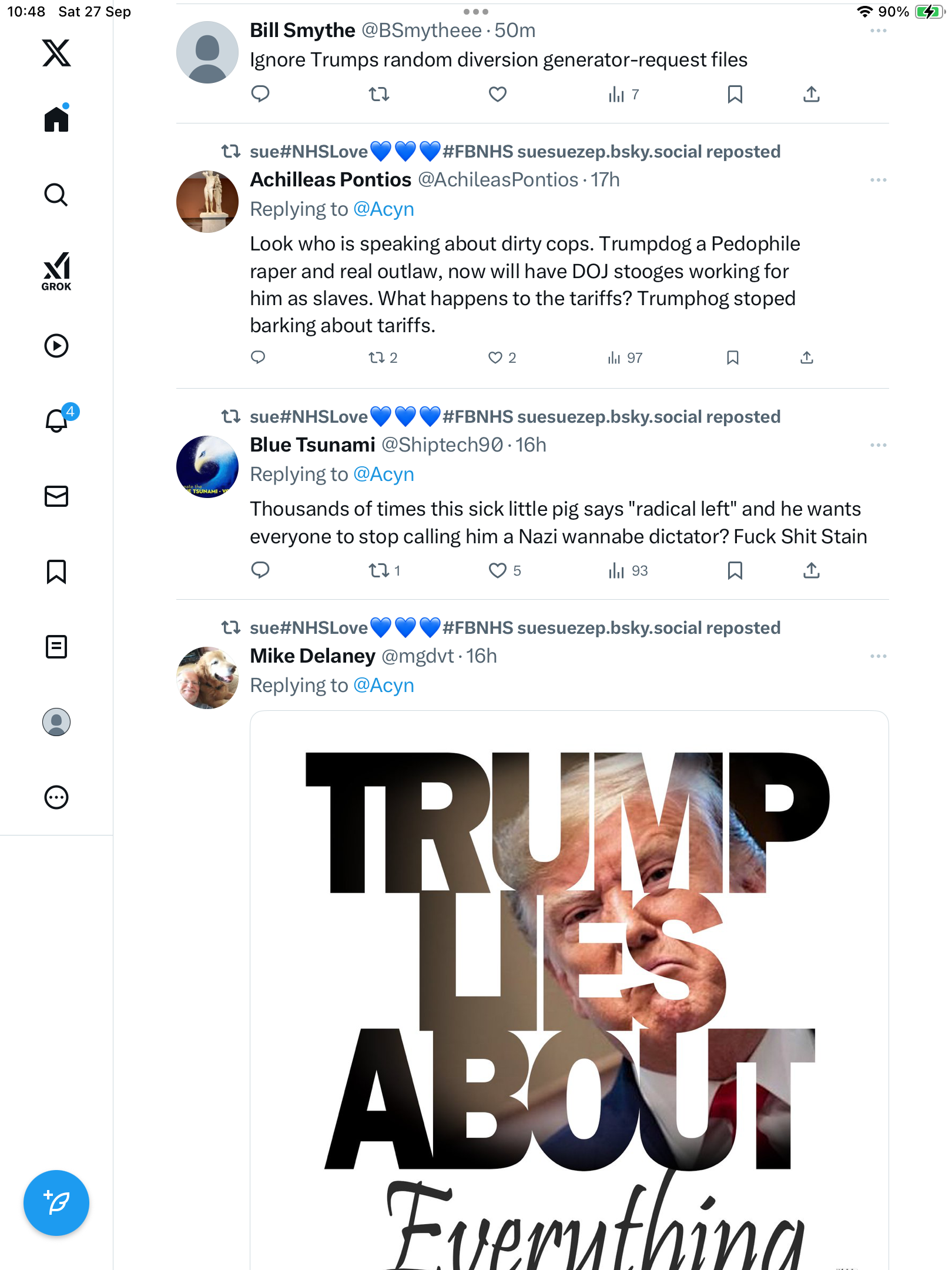Open the video play tab in sidebar
The height and width of the screenshot is (1270, 952).
tap(56, 346)
